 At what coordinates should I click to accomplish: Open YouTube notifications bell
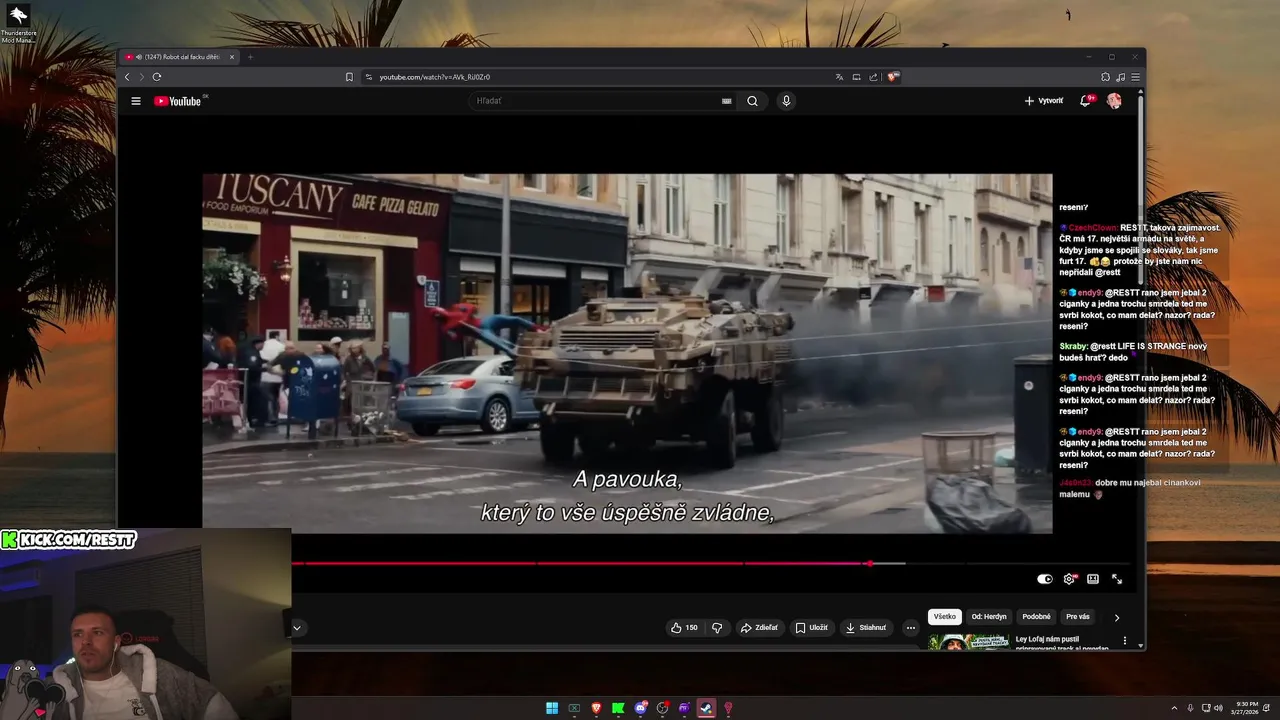[x=1085, y=101]
